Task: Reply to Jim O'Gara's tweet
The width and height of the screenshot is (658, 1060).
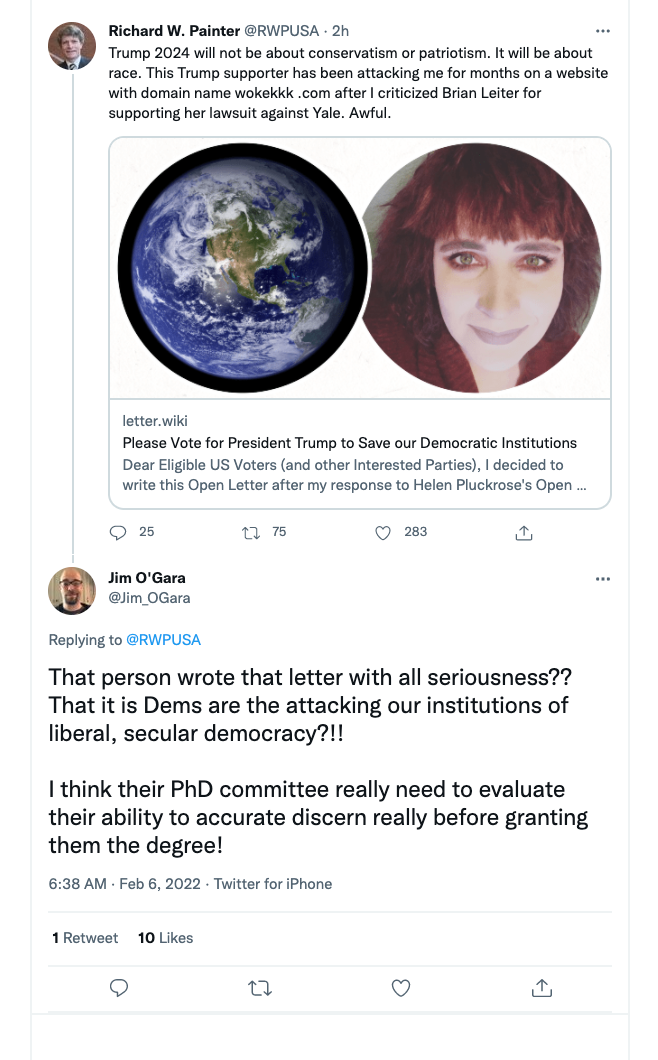Action: (x=119, y=988)
